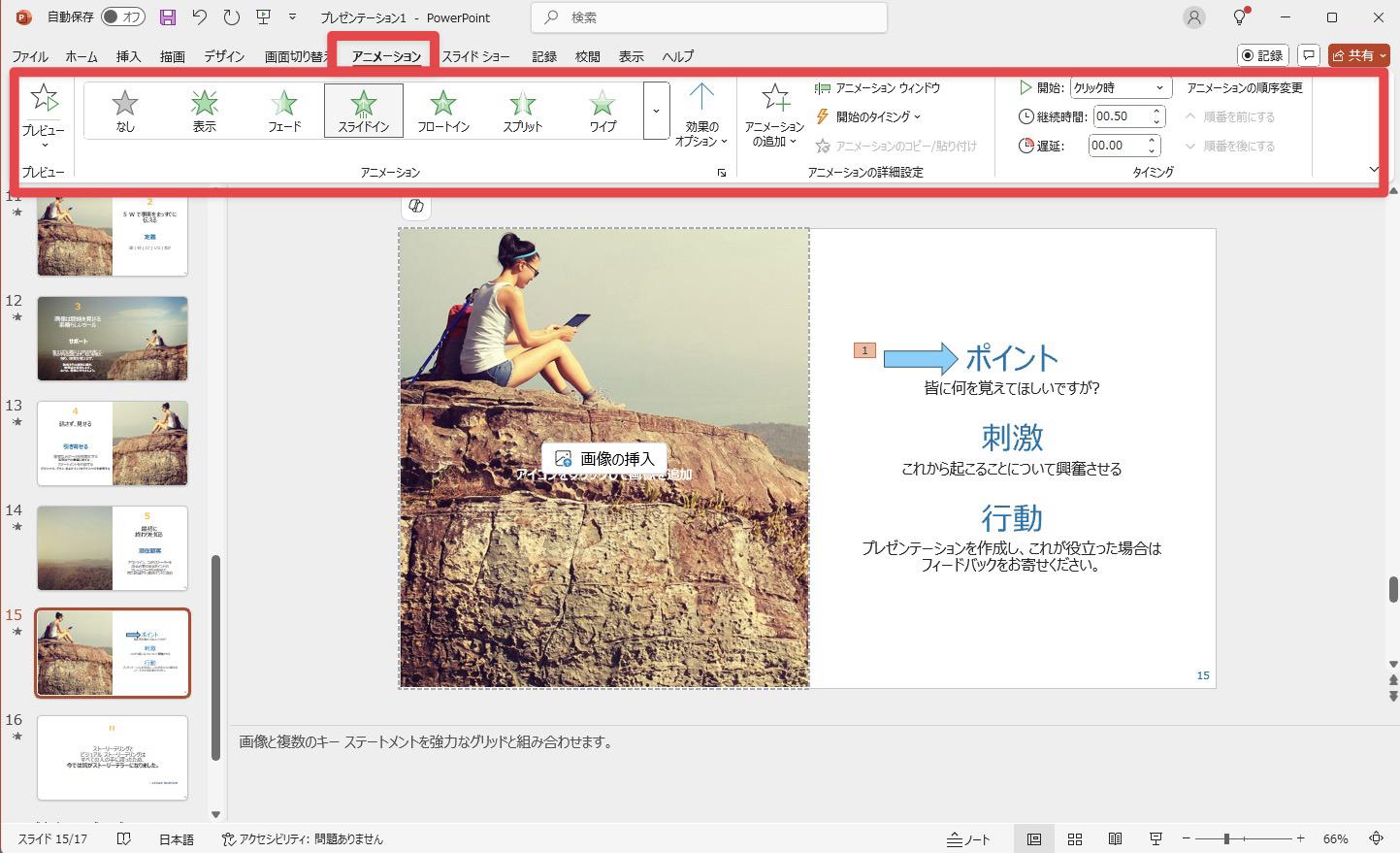Open the ヘルプ tab
Viewport: 1400px width, 853px height.
677,56
